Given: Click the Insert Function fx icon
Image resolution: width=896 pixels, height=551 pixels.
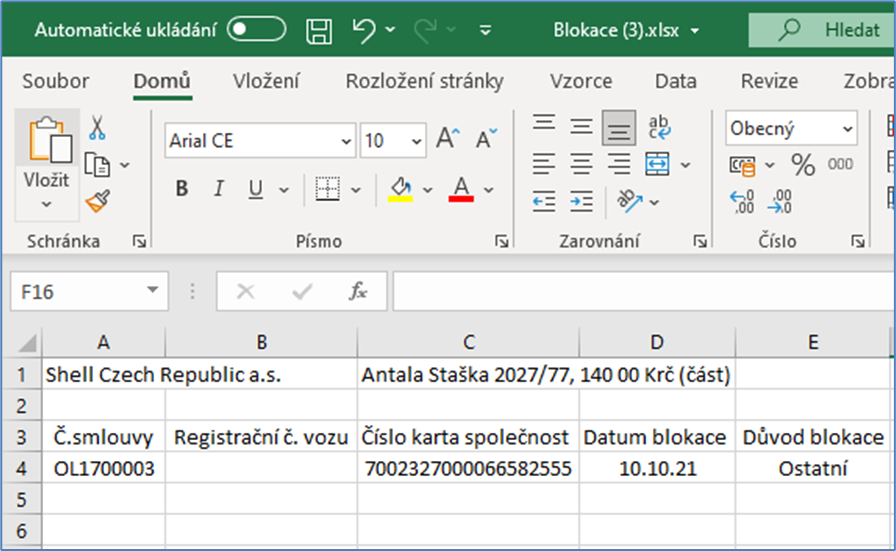Looking at the screenshot, I should [x=358, y=291].
